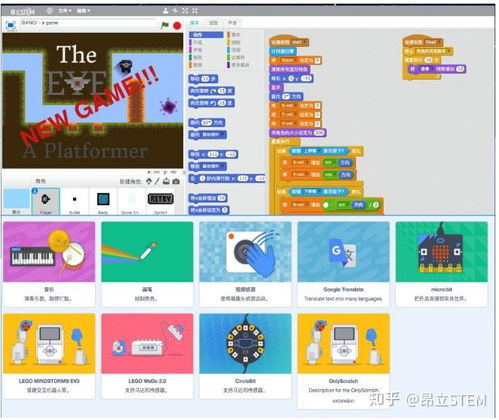Viewport: 499px width, 420px height.
Task: Click the move 10 steps palette block
Action: click(203, 79)
